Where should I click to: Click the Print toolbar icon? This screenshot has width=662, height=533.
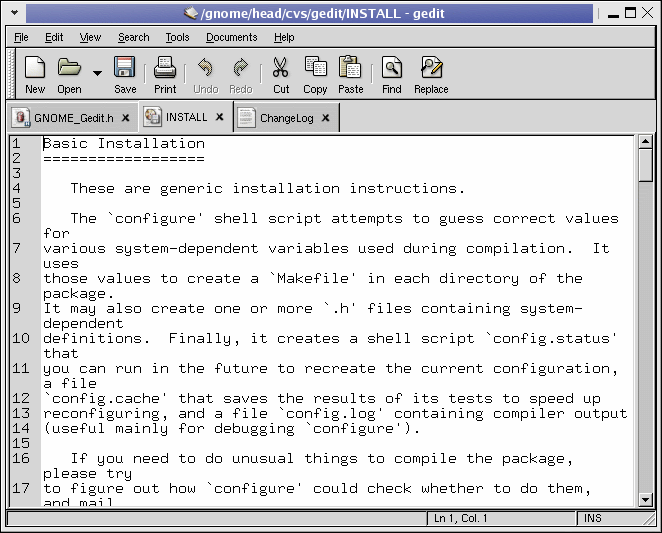[165, 68]
